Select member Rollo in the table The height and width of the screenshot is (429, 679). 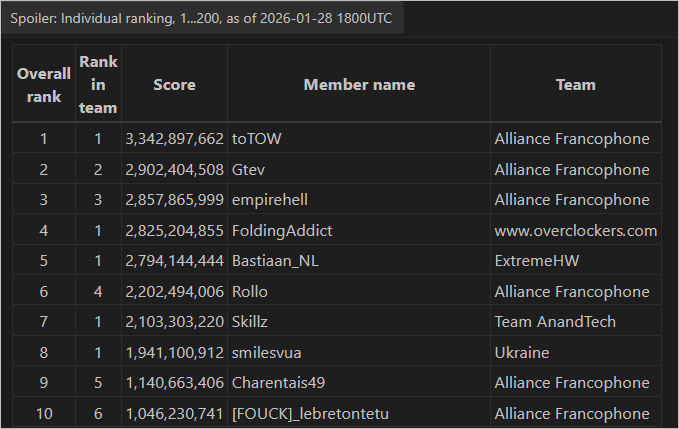[x=250, y=292]
